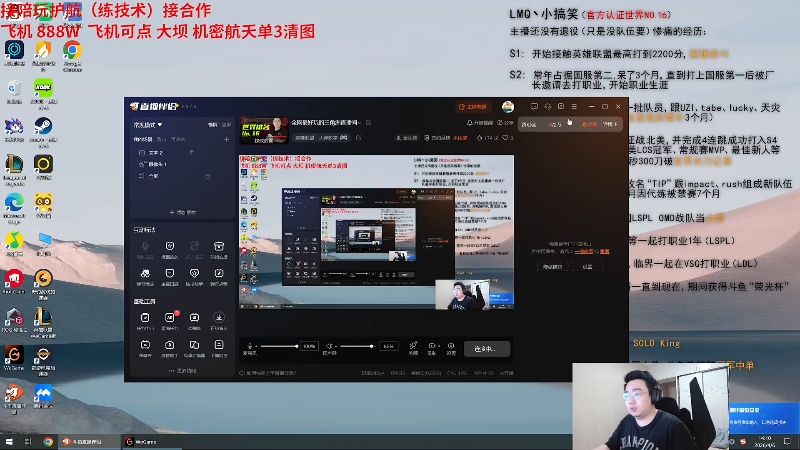Viewport: 800px width, 450px height.
Task: Click the speaker volume percentage field
Action: 389,346
